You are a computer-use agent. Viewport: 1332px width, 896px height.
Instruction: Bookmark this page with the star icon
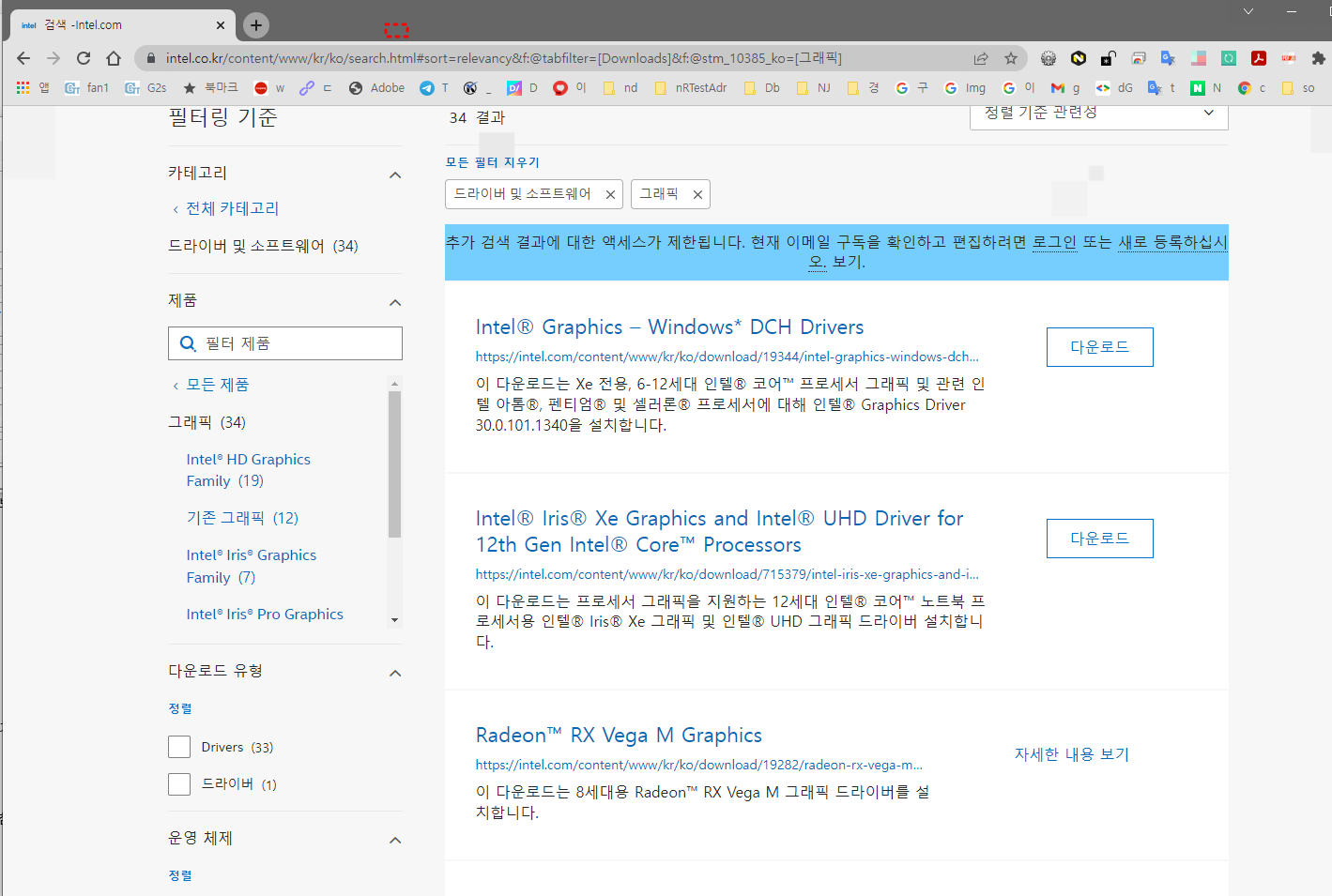tap(1011, 58)
